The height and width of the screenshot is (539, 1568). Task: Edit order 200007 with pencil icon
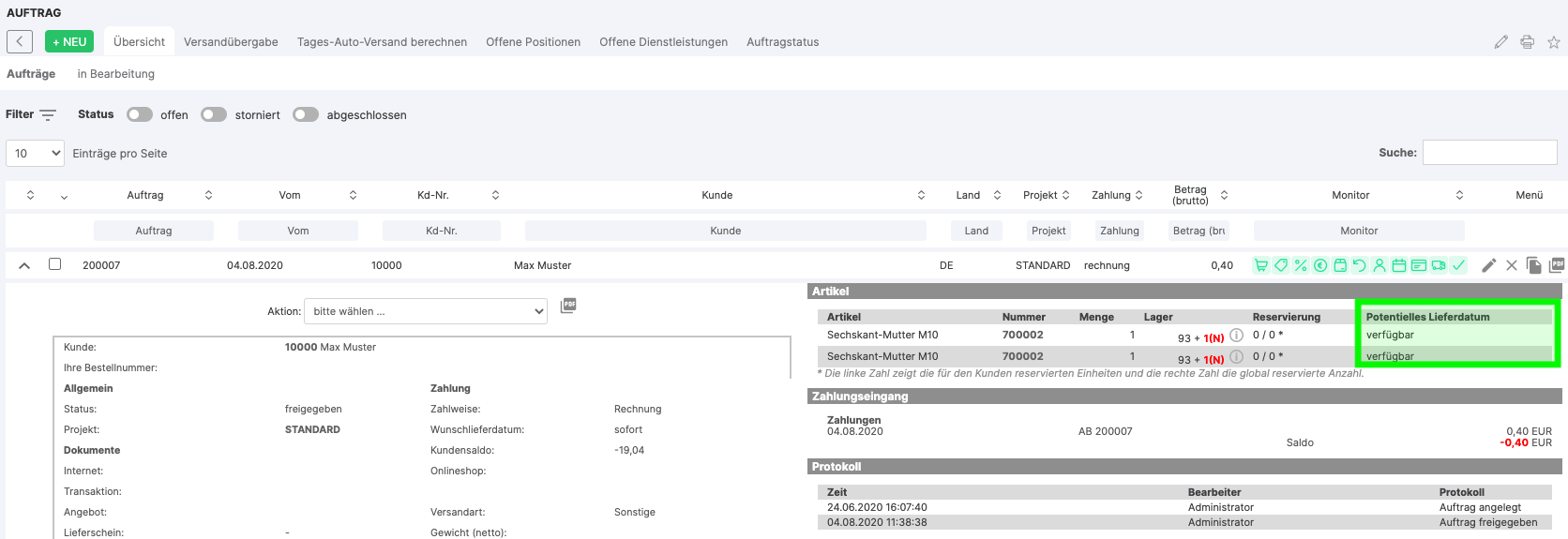[x=1488, y=265]
